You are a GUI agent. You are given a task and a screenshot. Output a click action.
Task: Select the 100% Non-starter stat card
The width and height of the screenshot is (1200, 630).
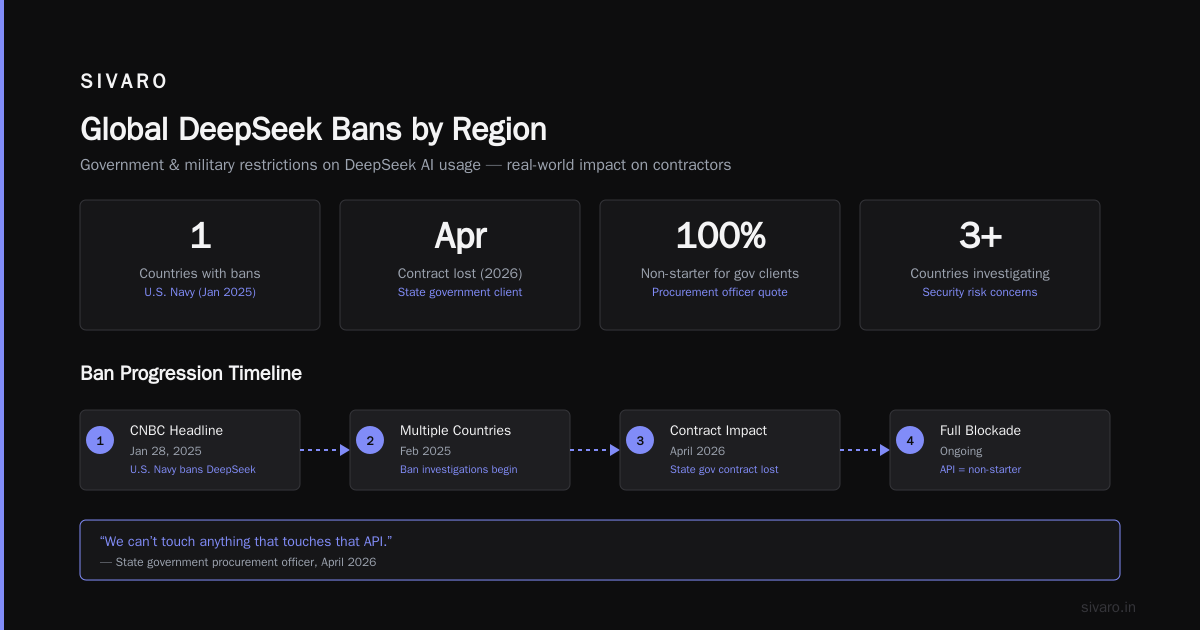pos(720,265)
